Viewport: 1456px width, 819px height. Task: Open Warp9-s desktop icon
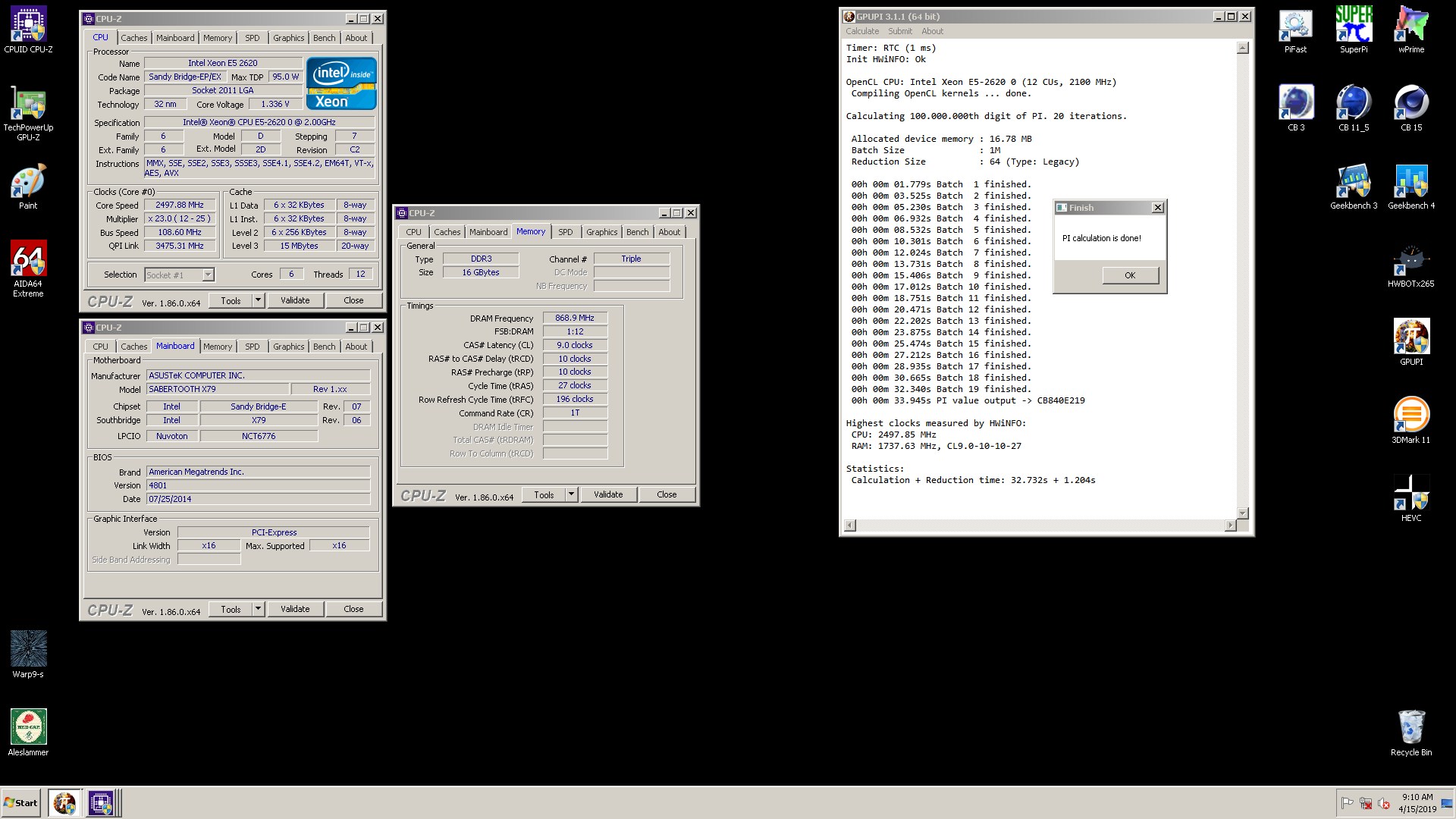(28, 654)
